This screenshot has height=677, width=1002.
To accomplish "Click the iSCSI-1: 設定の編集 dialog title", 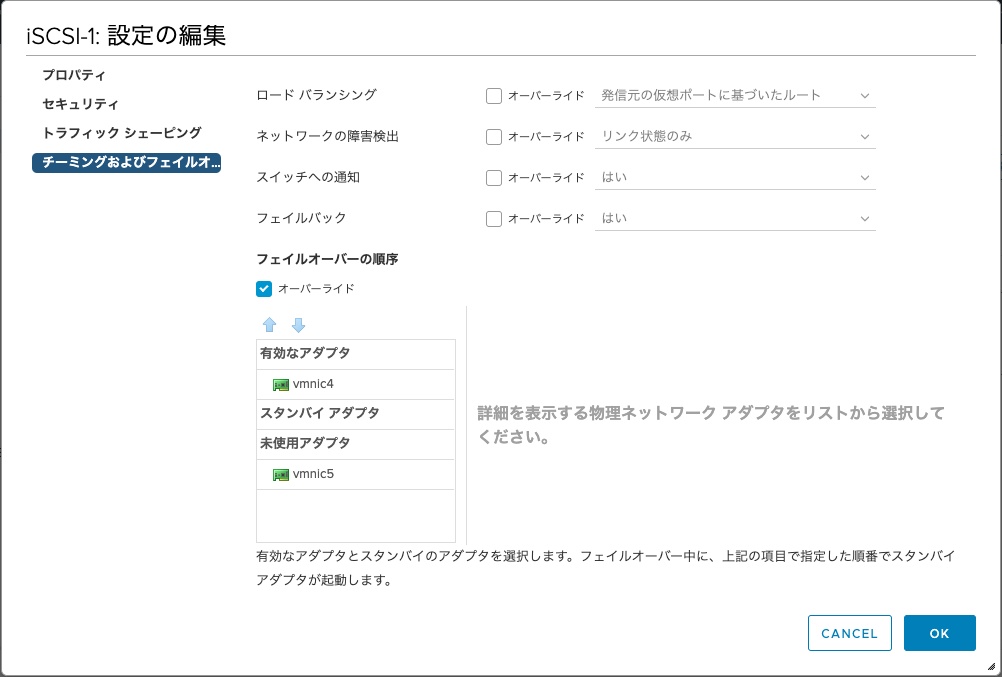I will click(126, 35).
